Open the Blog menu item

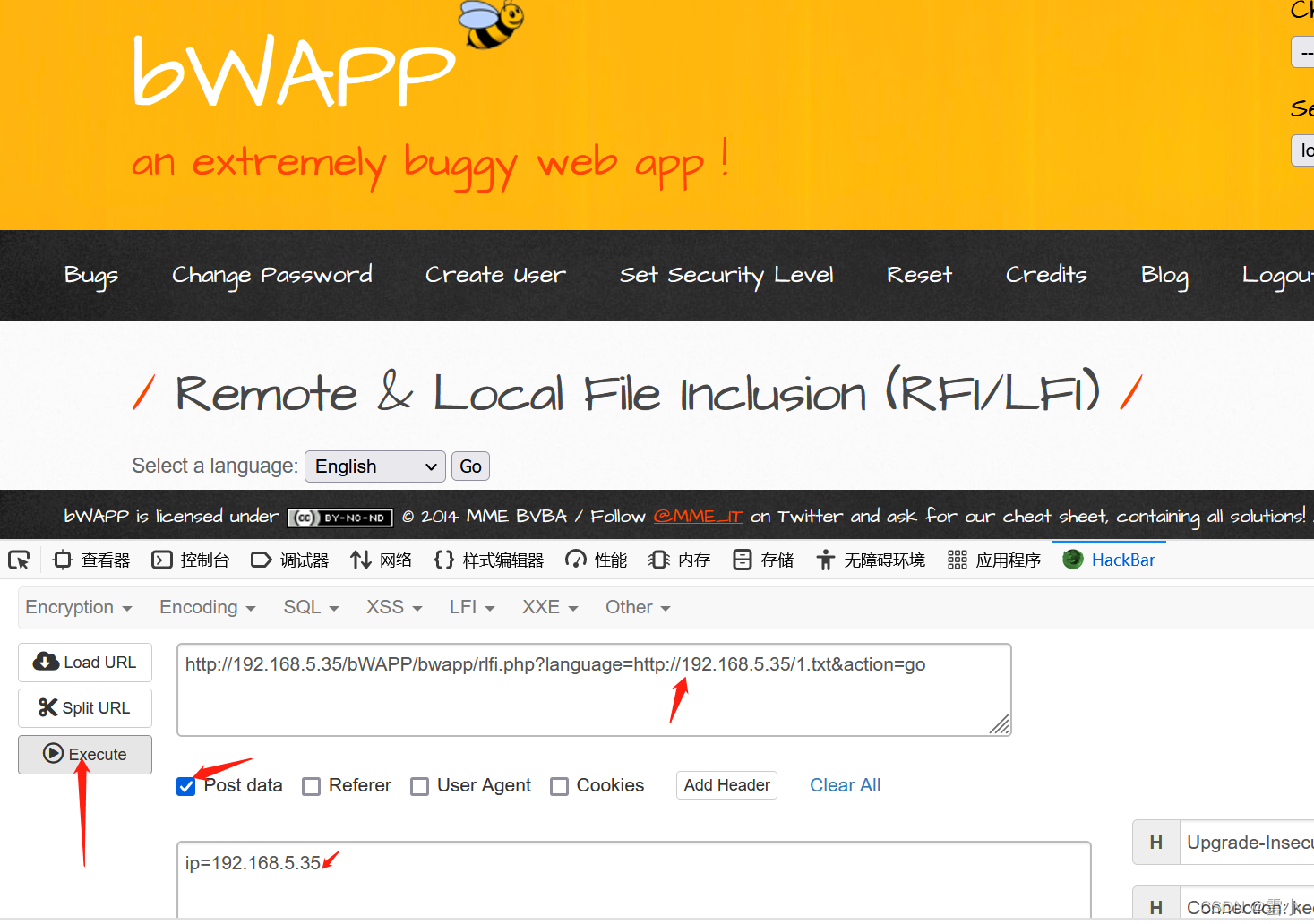(x=1164, y=276)
